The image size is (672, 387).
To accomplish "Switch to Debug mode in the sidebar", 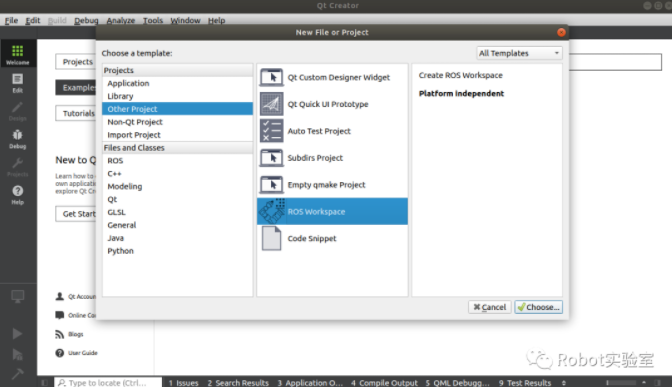I will click(18, 139).
